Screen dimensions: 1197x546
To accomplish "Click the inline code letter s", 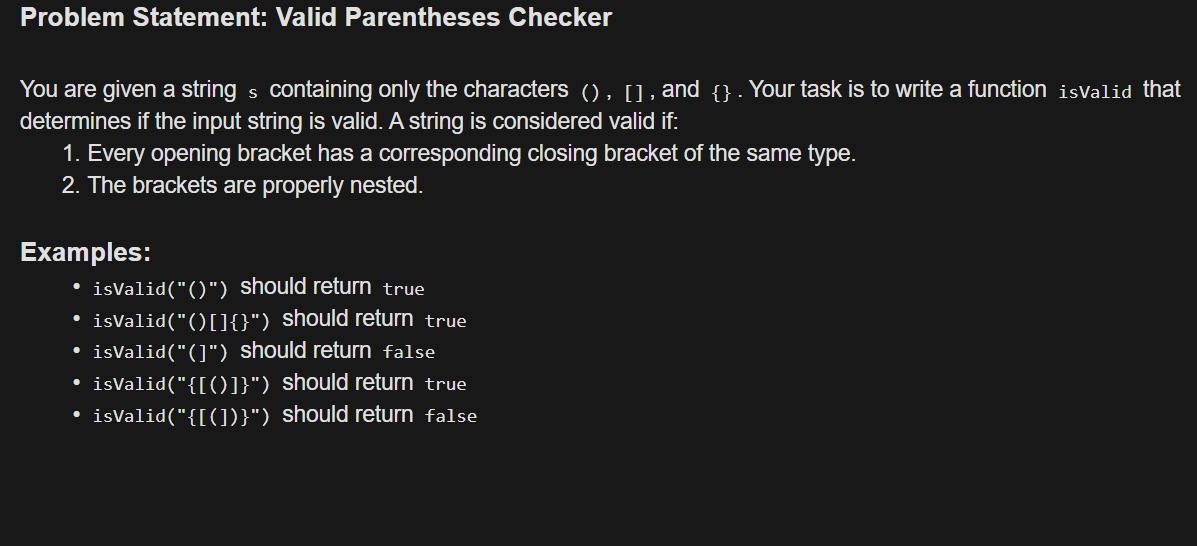I will point(253,93).
